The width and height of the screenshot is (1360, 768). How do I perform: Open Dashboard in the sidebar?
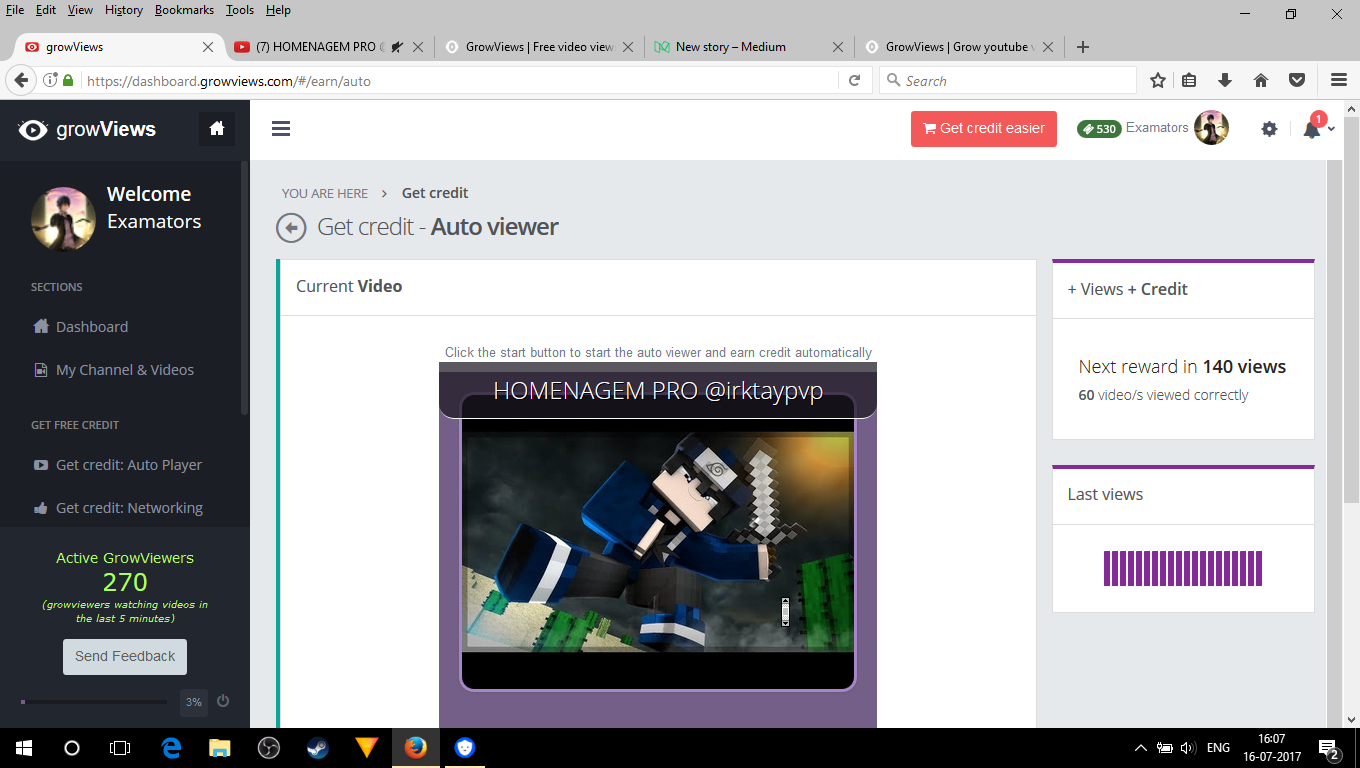click(x=92, y=327)
